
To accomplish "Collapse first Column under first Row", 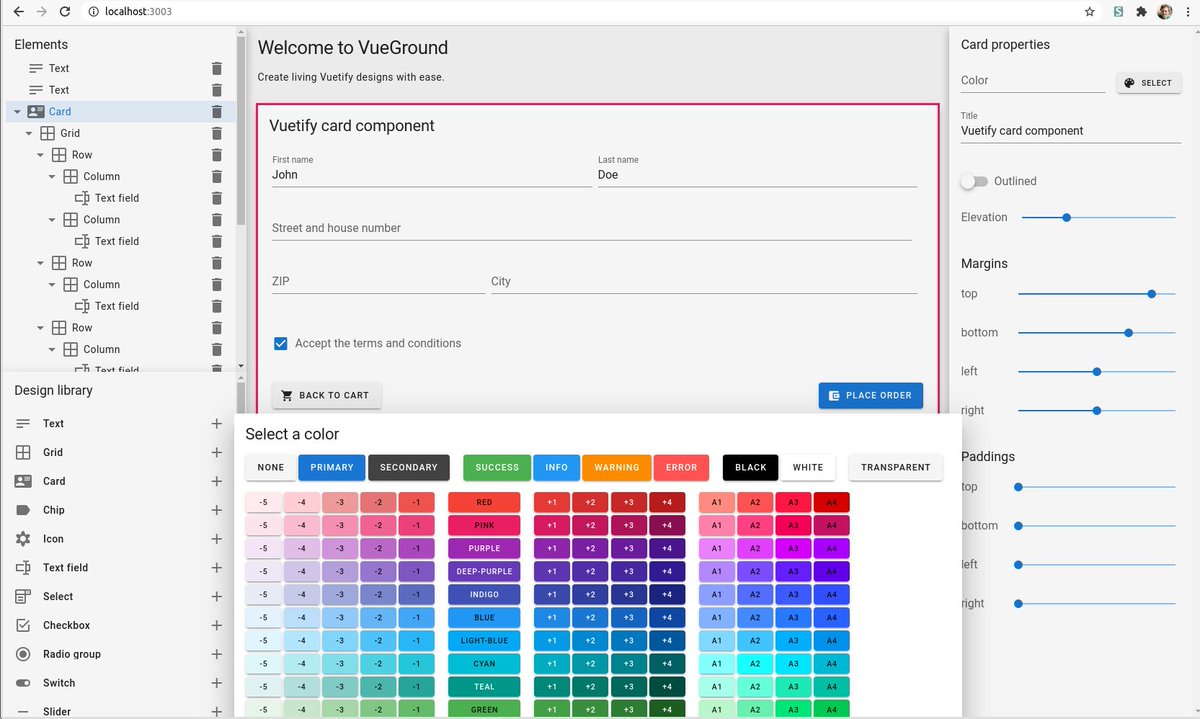I will pyautogui.click(x=52, y=176).
